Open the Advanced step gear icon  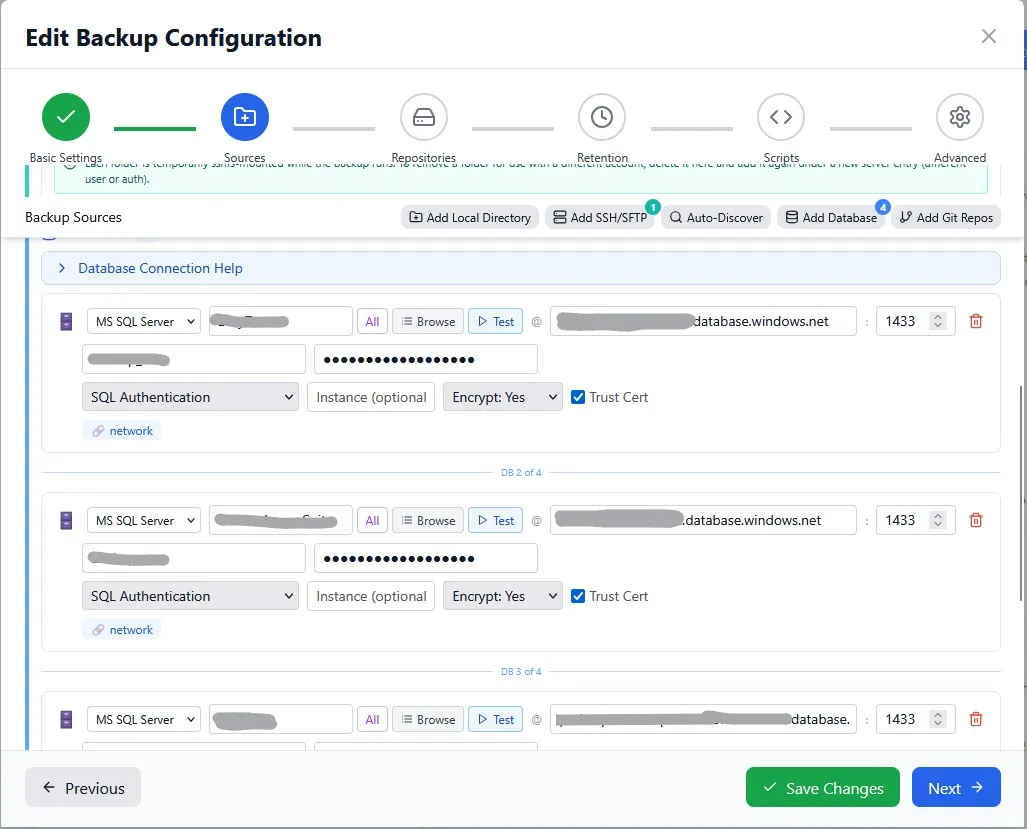960,117
